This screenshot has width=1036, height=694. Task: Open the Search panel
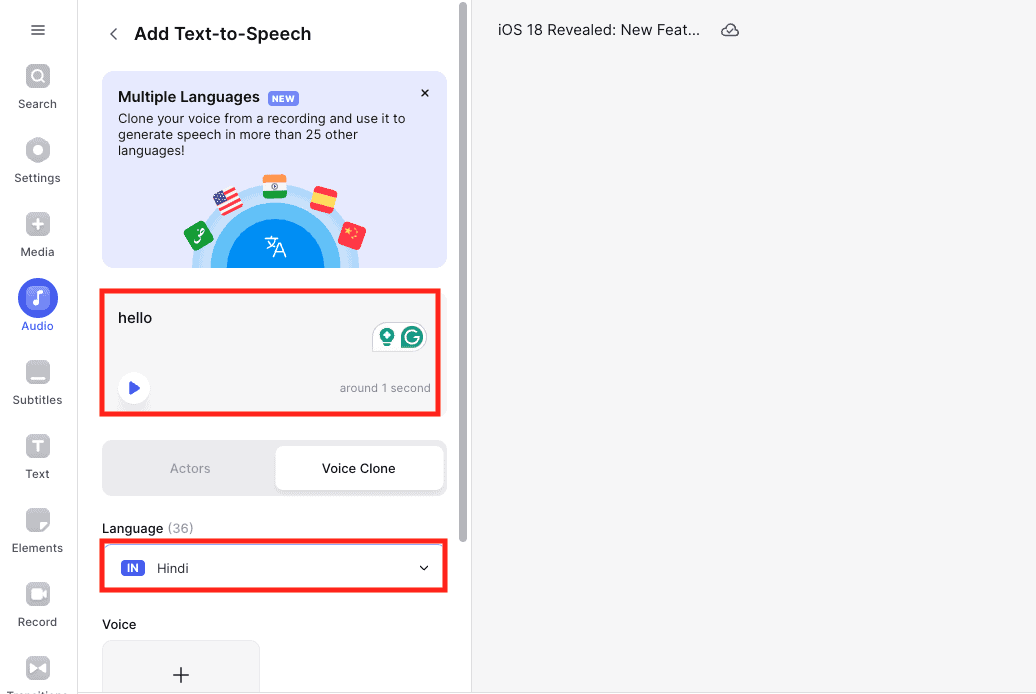(x=38, y=86)
